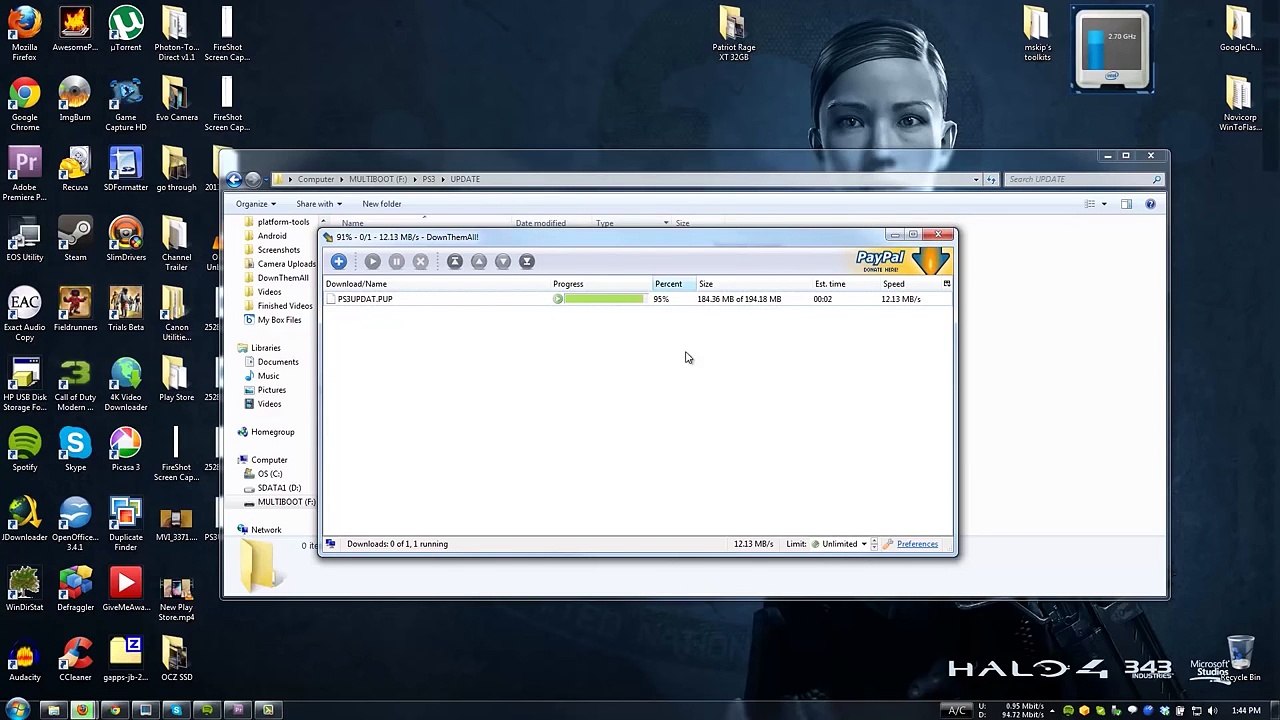Click MULTIBOOT (F:) in the address bar
Image resolution: width=1280 pixels, height=720 pixels.
point(378,179)
